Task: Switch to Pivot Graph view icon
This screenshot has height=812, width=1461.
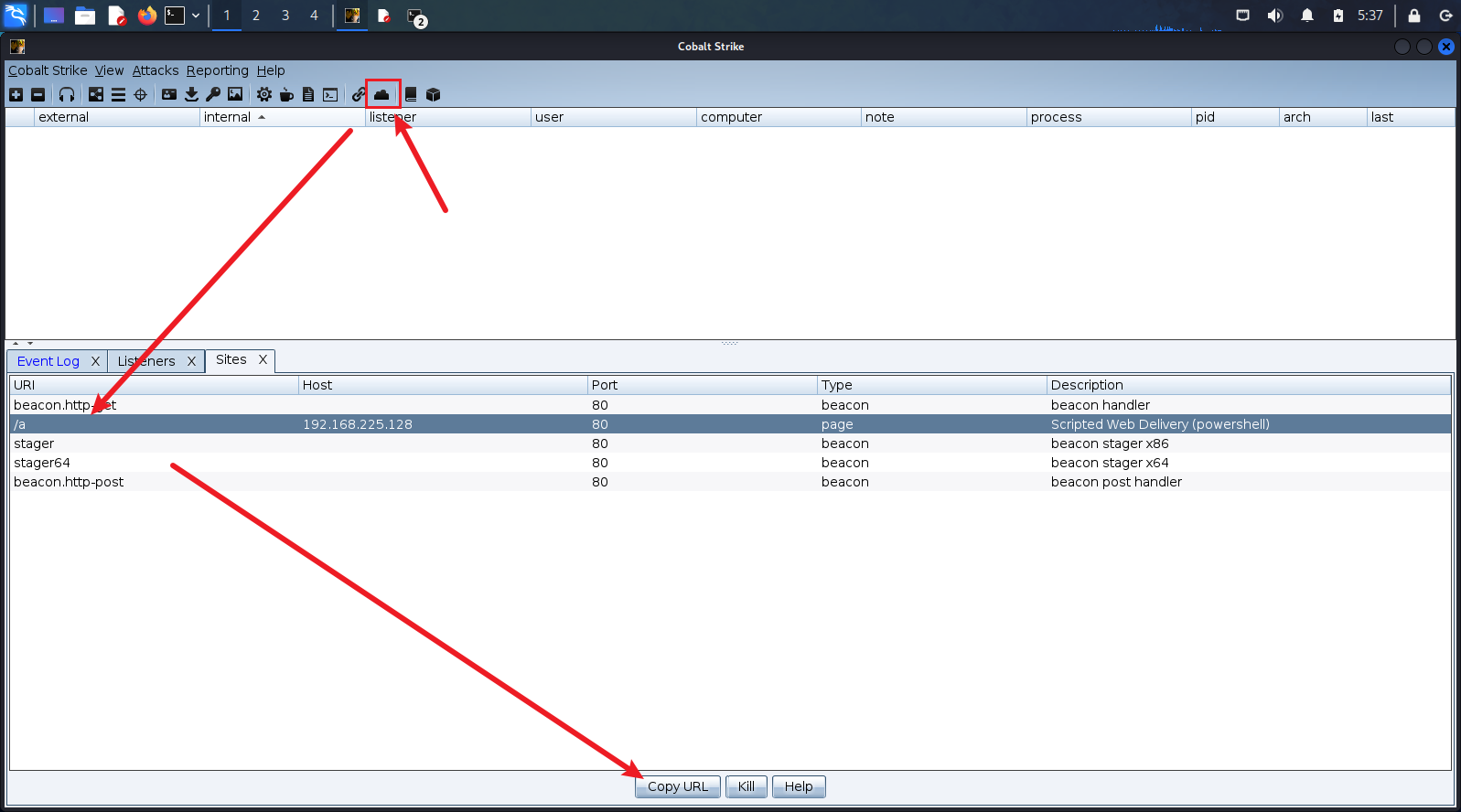Action: point(96,94)
